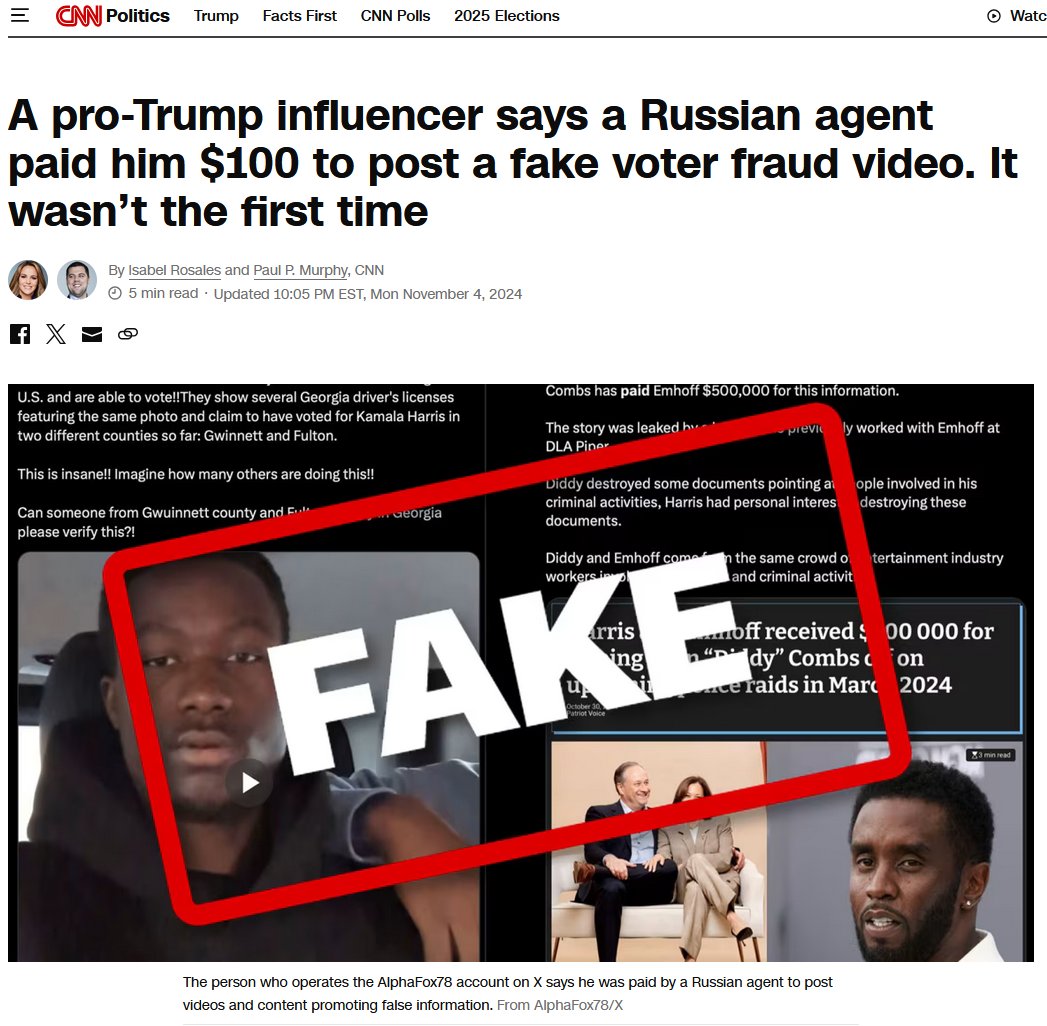Open 2025 Elections nav item
Screen dimensions: 1047x1026
click(507, 15)
